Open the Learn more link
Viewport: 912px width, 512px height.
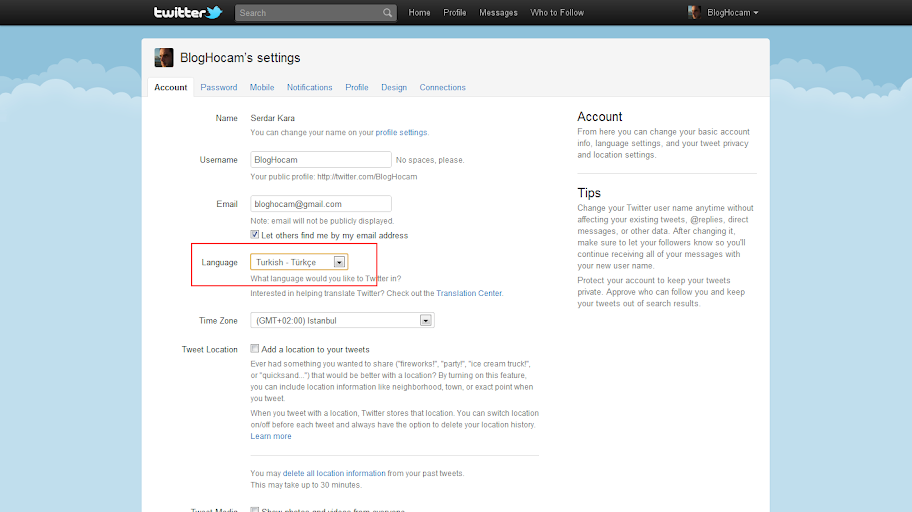[271, 436]
